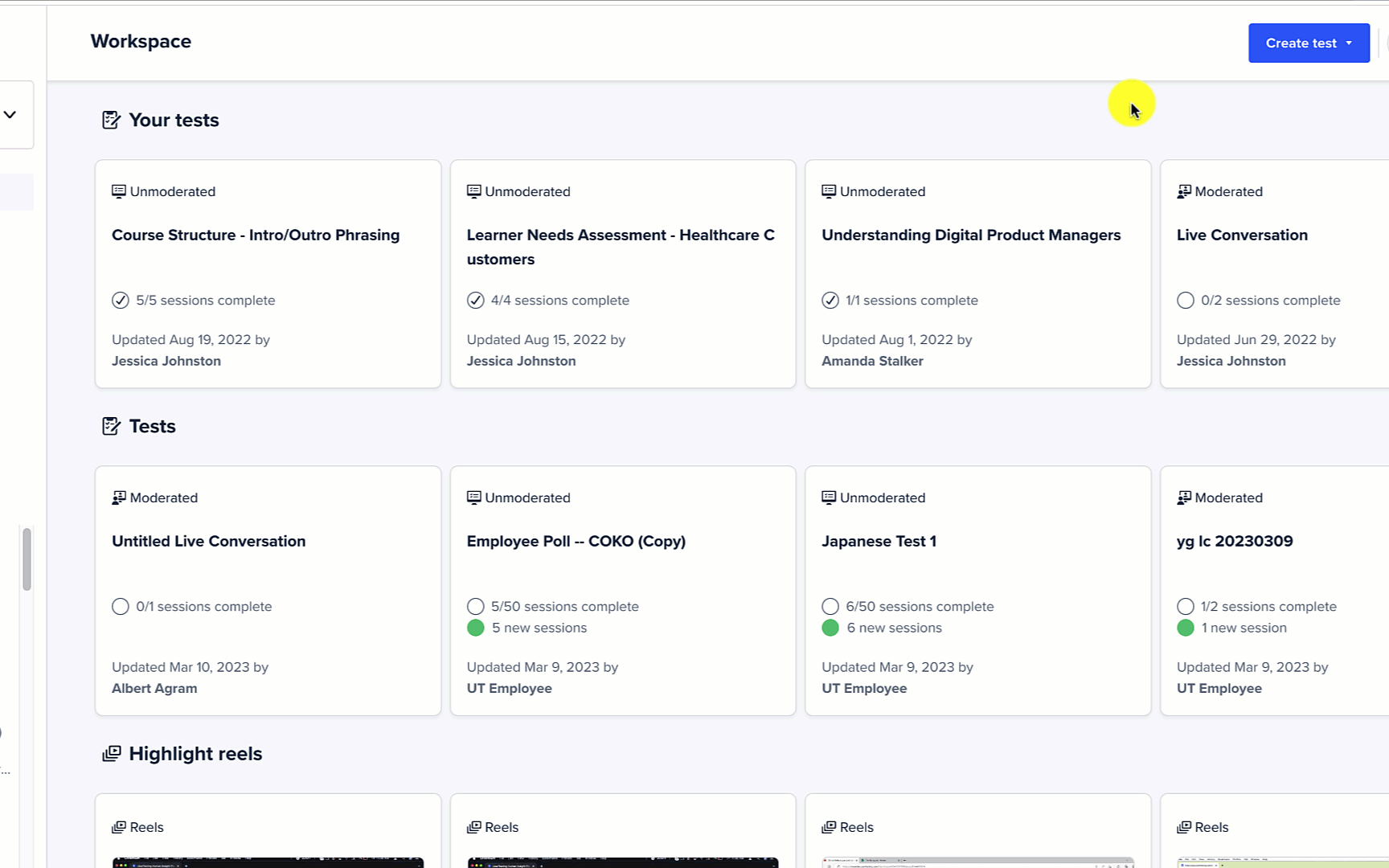Click the Moderated icon on yg lc 20230309 card

point(1184,497)
